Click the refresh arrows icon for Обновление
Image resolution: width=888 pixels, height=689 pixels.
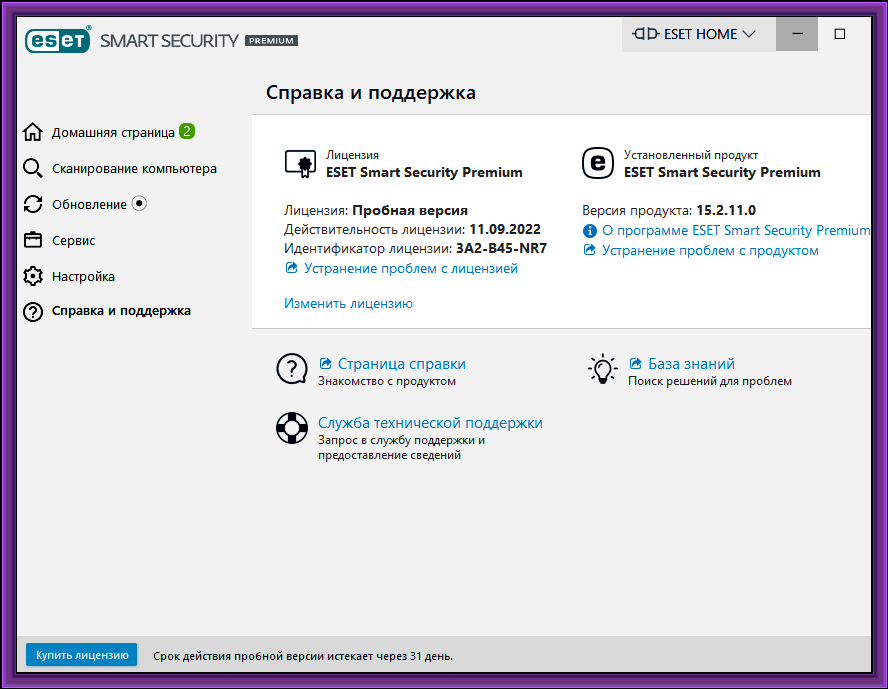(33, 204)
